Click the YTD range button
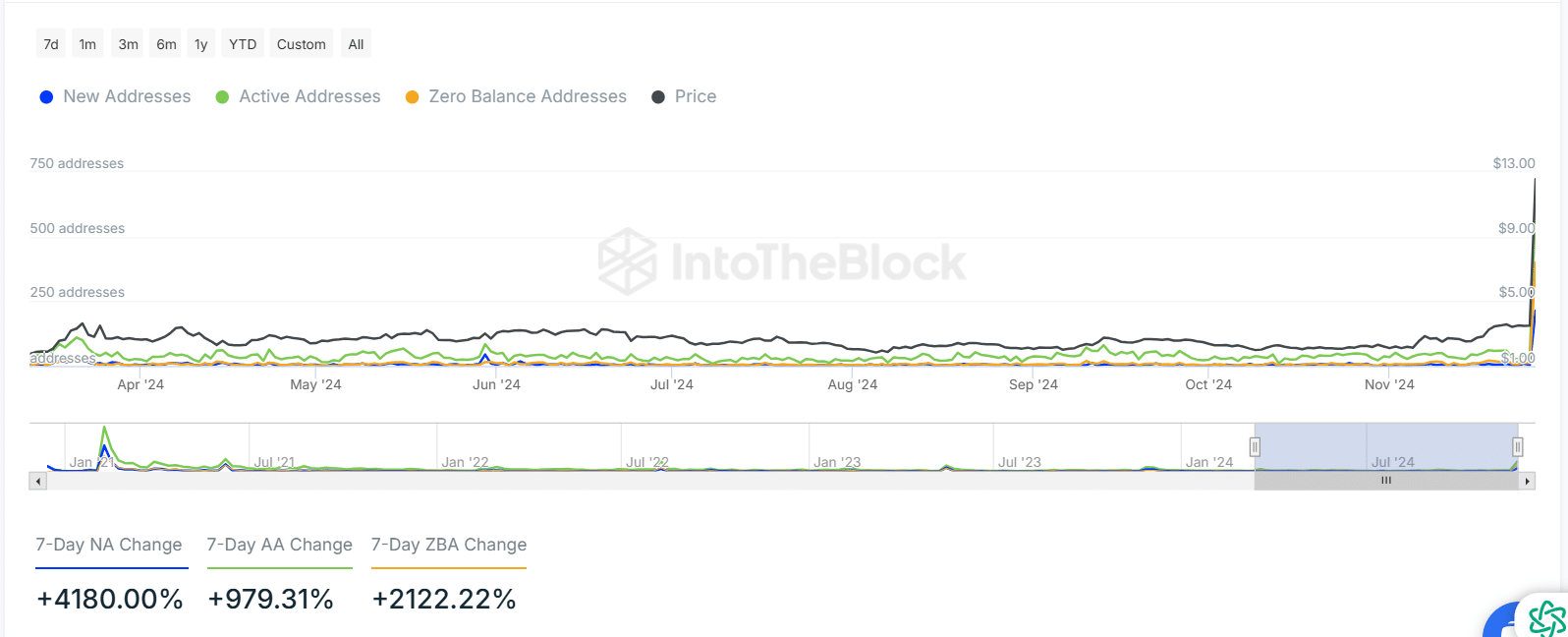1568x637 pixels. (x=243, y=44)
